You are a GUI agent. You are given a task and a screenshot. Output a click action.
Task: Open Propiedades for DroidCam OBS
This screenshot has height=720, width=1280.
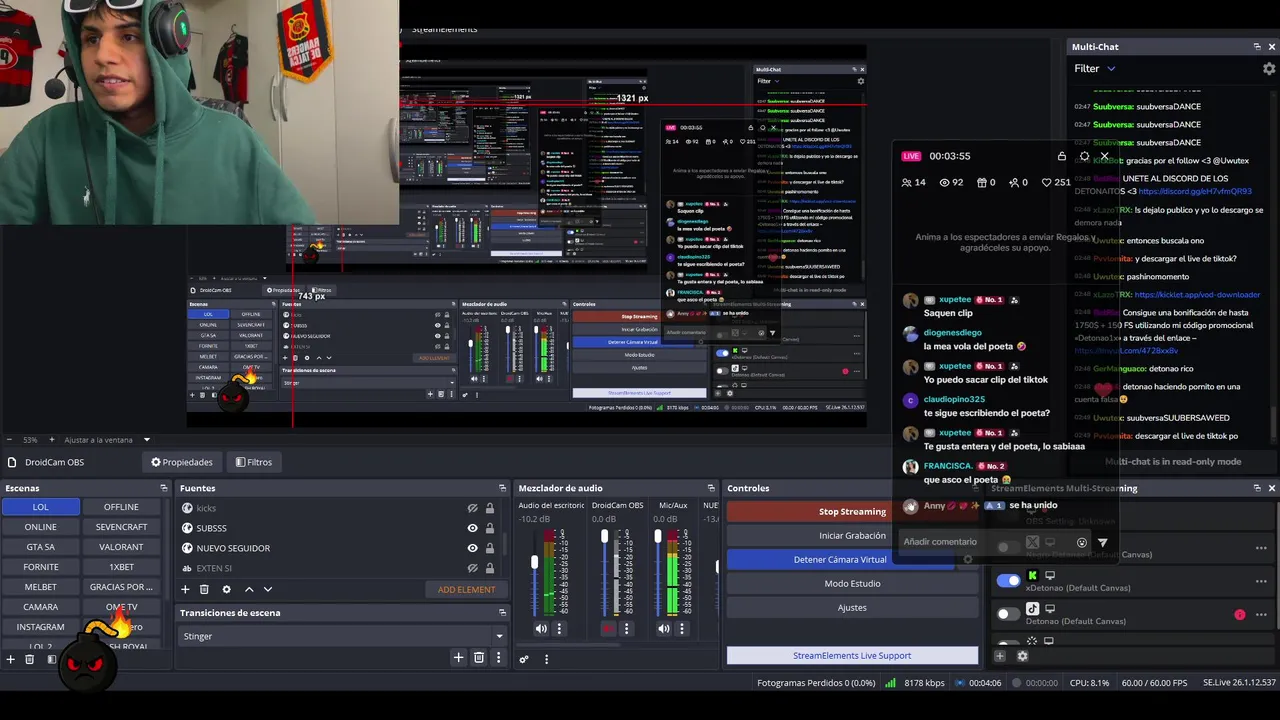click(x=182, y=462)
